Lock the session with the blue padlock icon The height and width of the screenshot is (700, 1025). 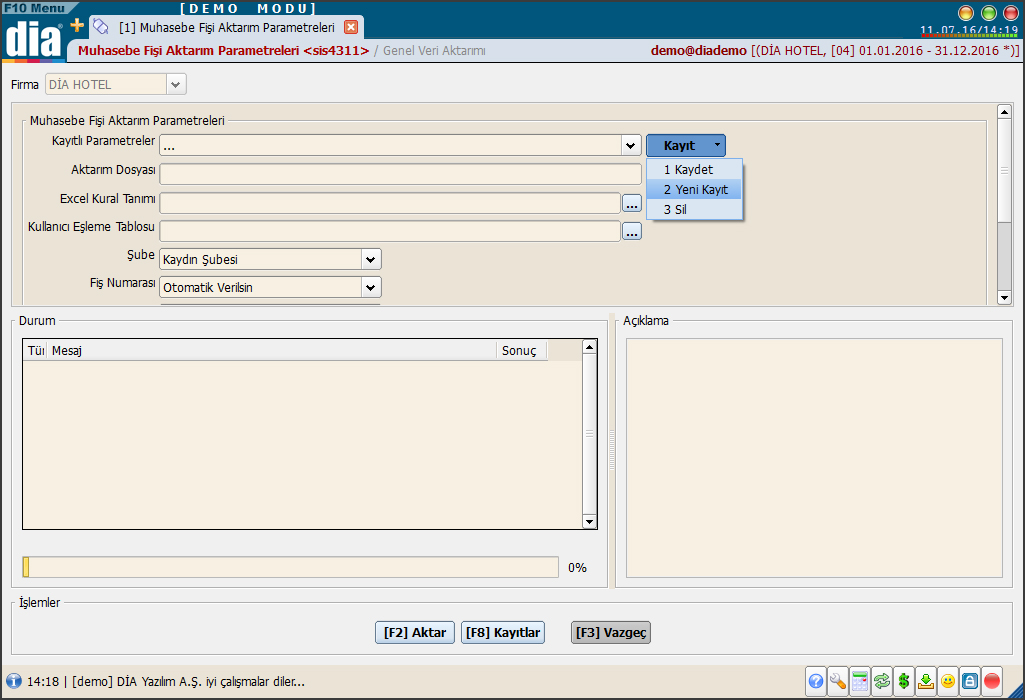coord(970,682)
